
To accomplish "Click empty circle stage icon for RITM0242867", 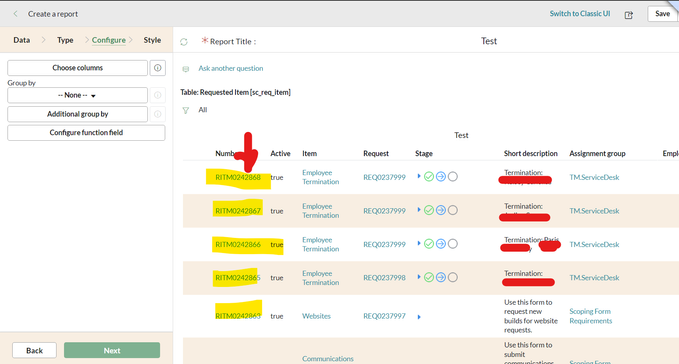I will (453, 210).
